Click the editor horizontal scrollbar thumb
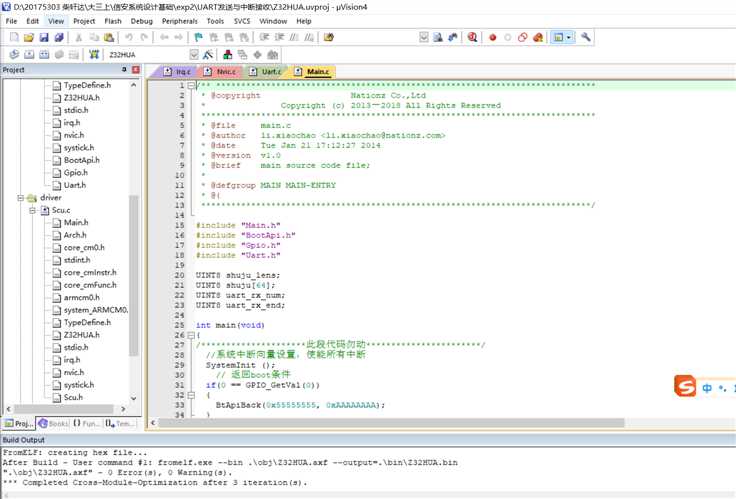736x499 pixels. [391, 423]
